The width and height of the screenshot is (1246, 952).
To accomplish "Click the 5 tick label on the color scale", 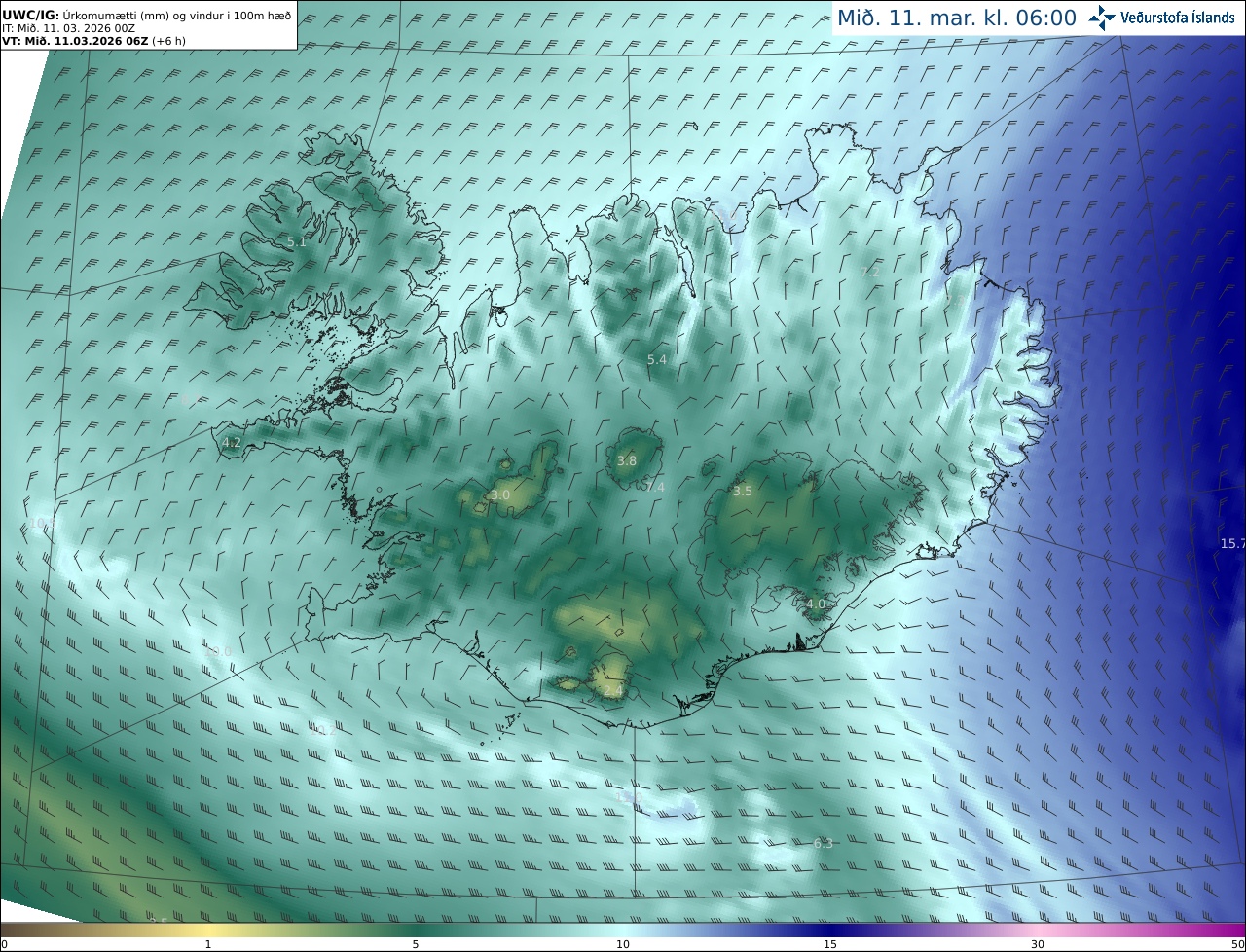I will pyautogui.click(x=416, y=944).
